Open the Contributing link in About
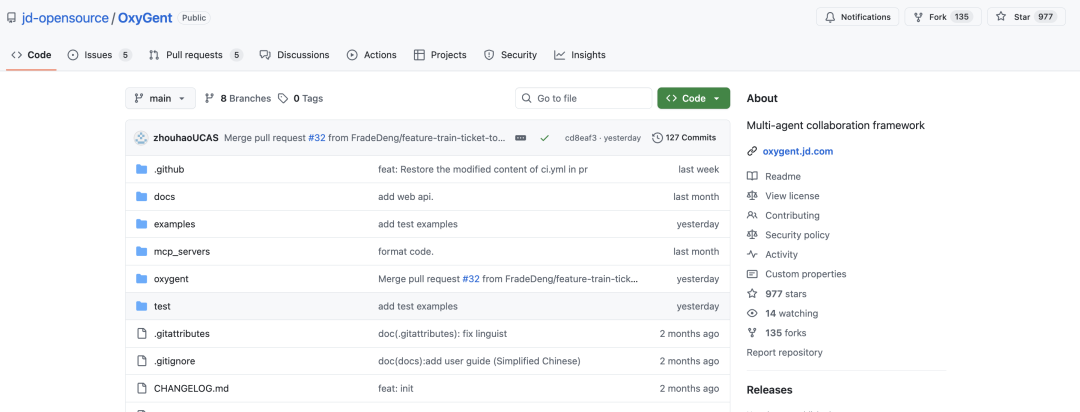Image resolution: width=1080 pixels, height=412 pixels. tap(792, 216)
